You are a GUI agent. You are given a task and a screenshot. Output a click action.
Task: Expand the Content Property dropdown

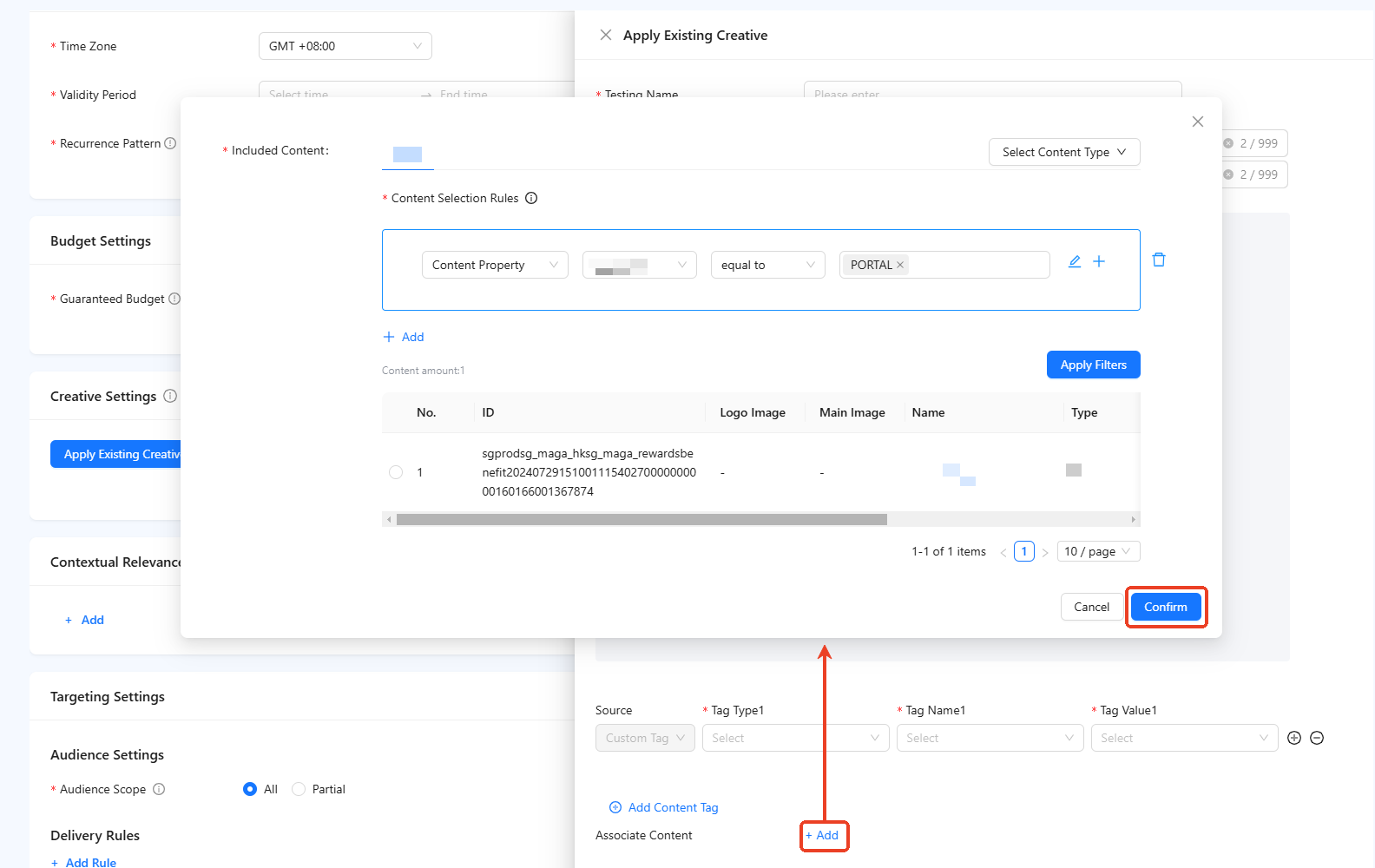(x=495, y=265)
